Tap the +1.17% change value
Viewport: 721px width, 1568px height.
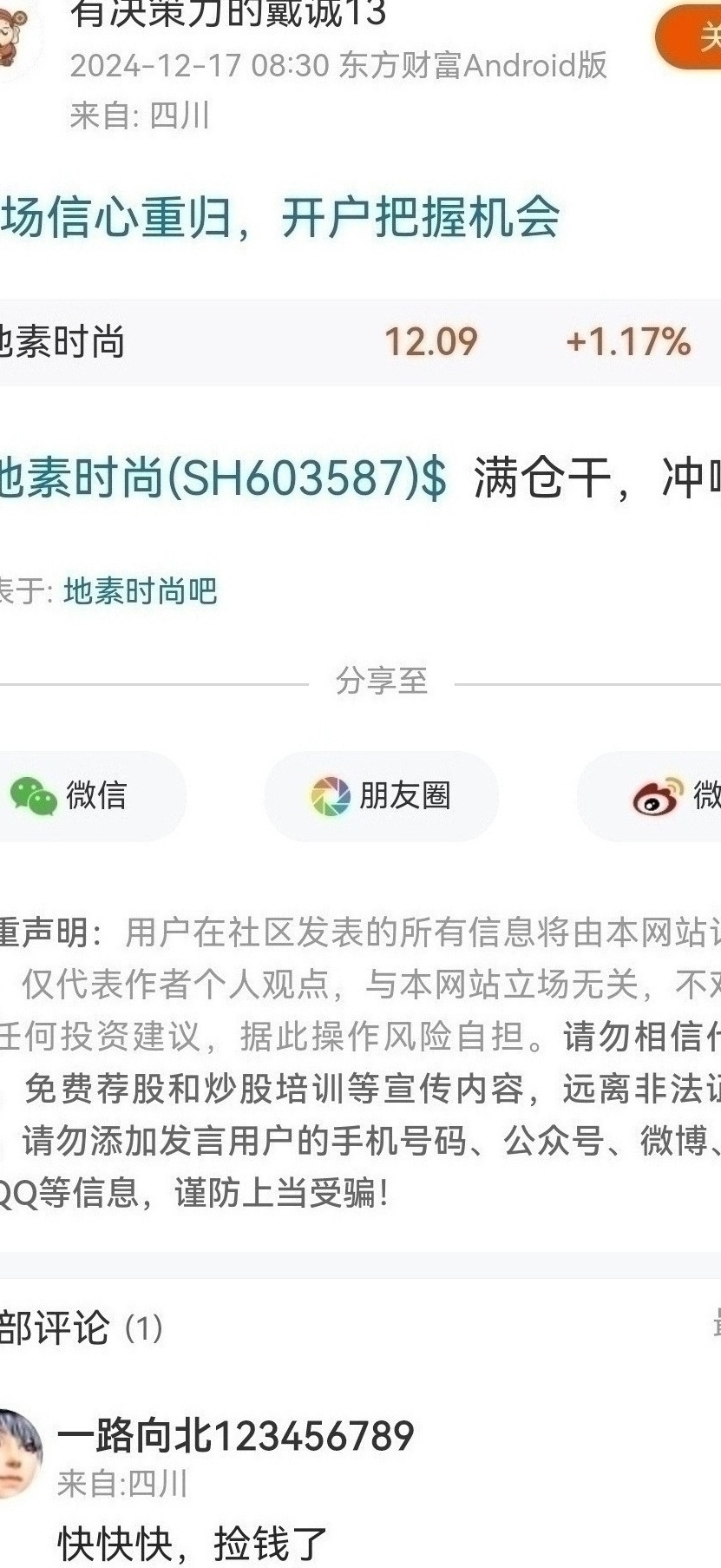tap(628, 342)
